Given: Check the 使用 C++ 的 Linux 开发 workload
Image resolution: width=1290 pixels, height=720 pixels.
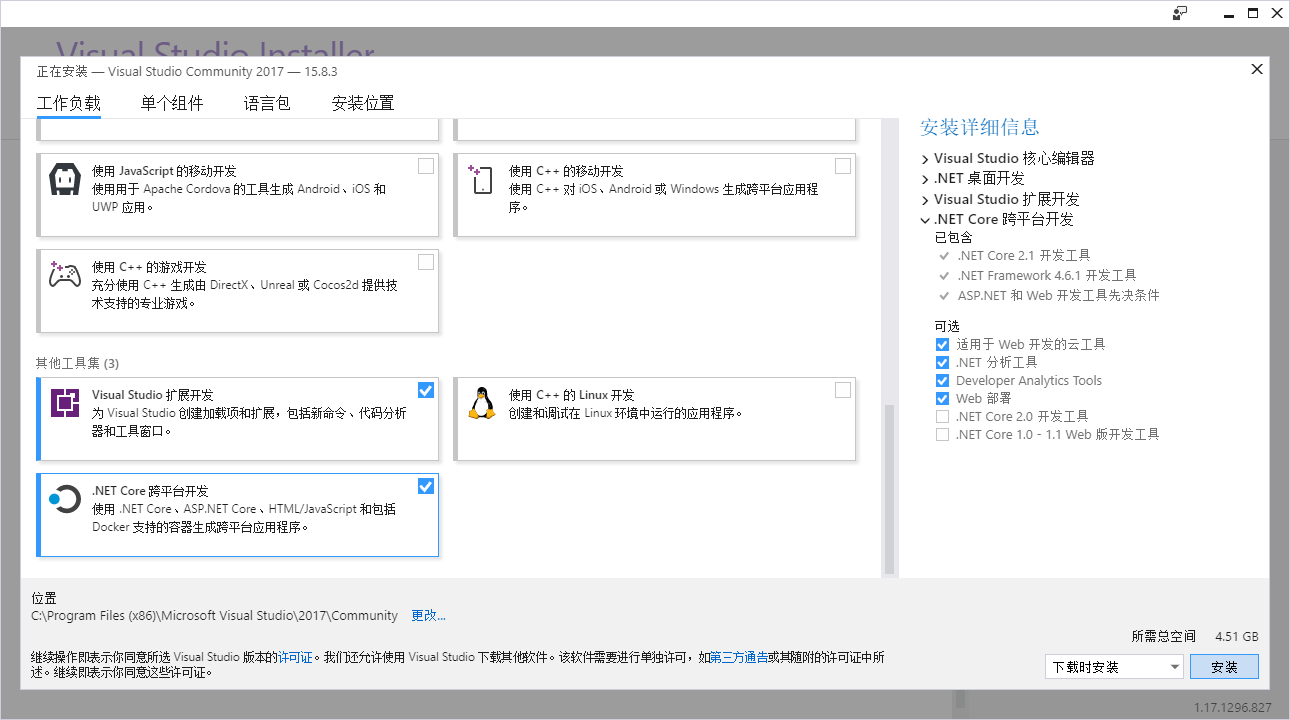Looking at the screenshot, I should (x=843, y=390).
